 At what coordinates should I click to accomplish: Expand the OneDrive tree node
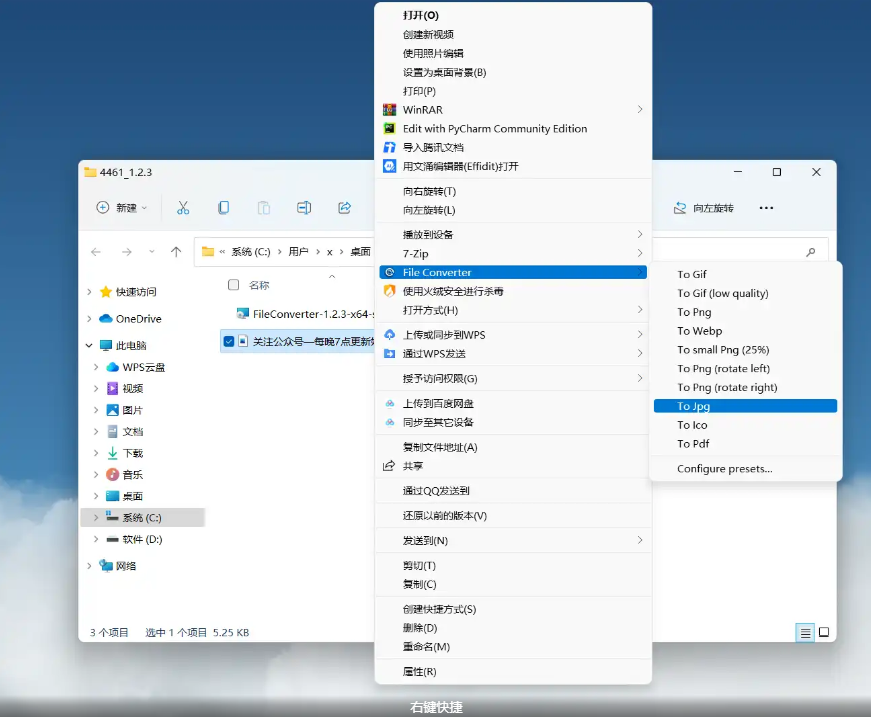pyautogui.click(x=89, y=318)
